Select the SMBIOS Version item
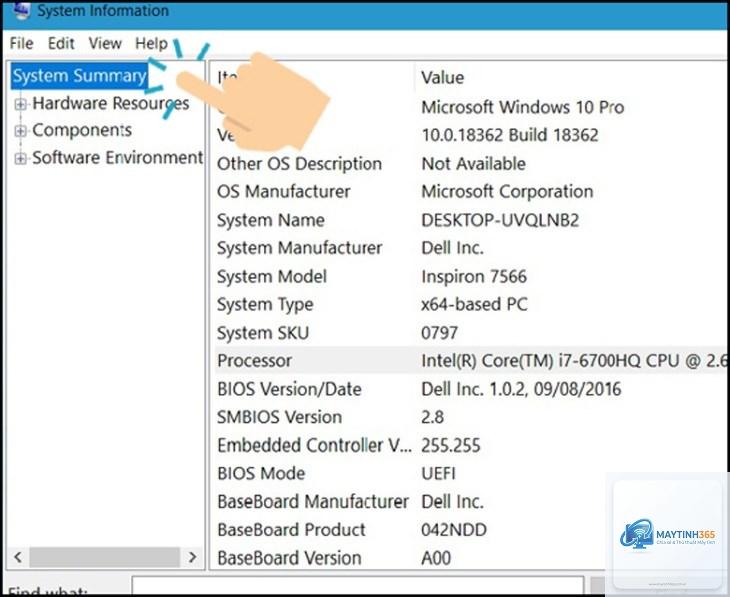The width and height of the screenshot is (730, 597). tap(279, 417)
